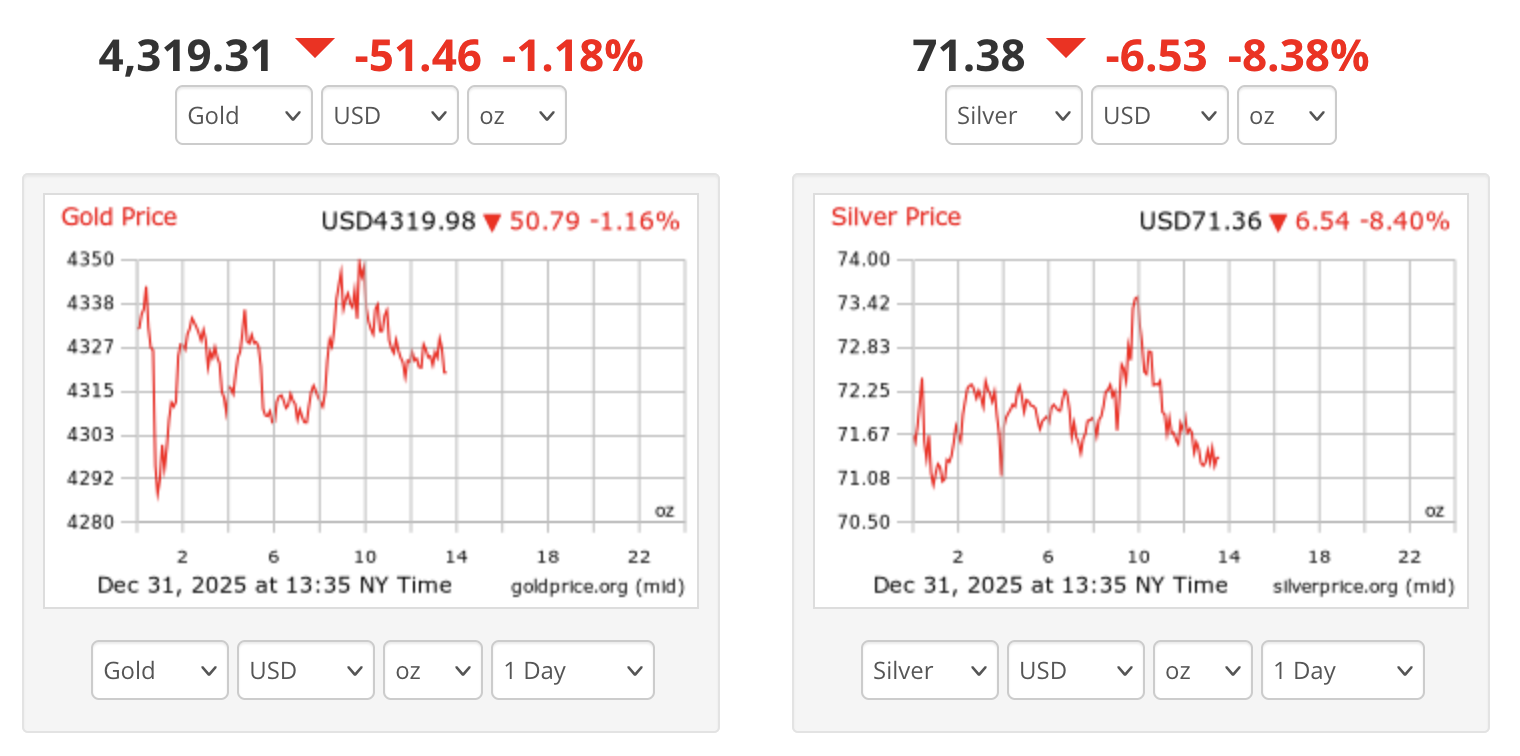Click the red down arrow beside 71.38
This screenshot has height=756, width=1520.
(1066, 47)
